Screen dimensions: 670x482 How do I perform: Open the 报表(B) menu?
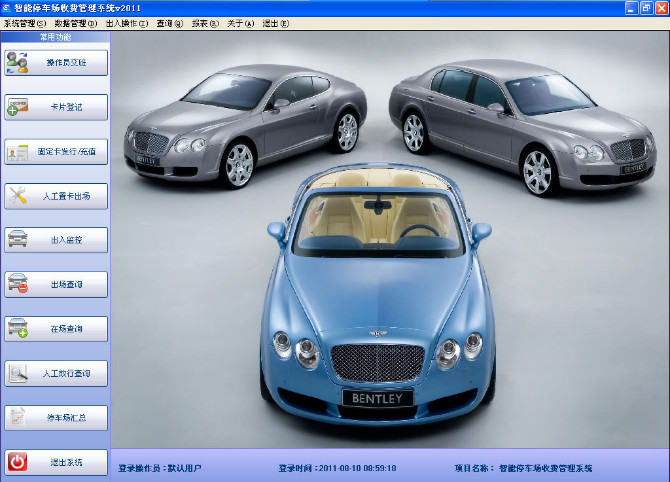click(205, 24)
